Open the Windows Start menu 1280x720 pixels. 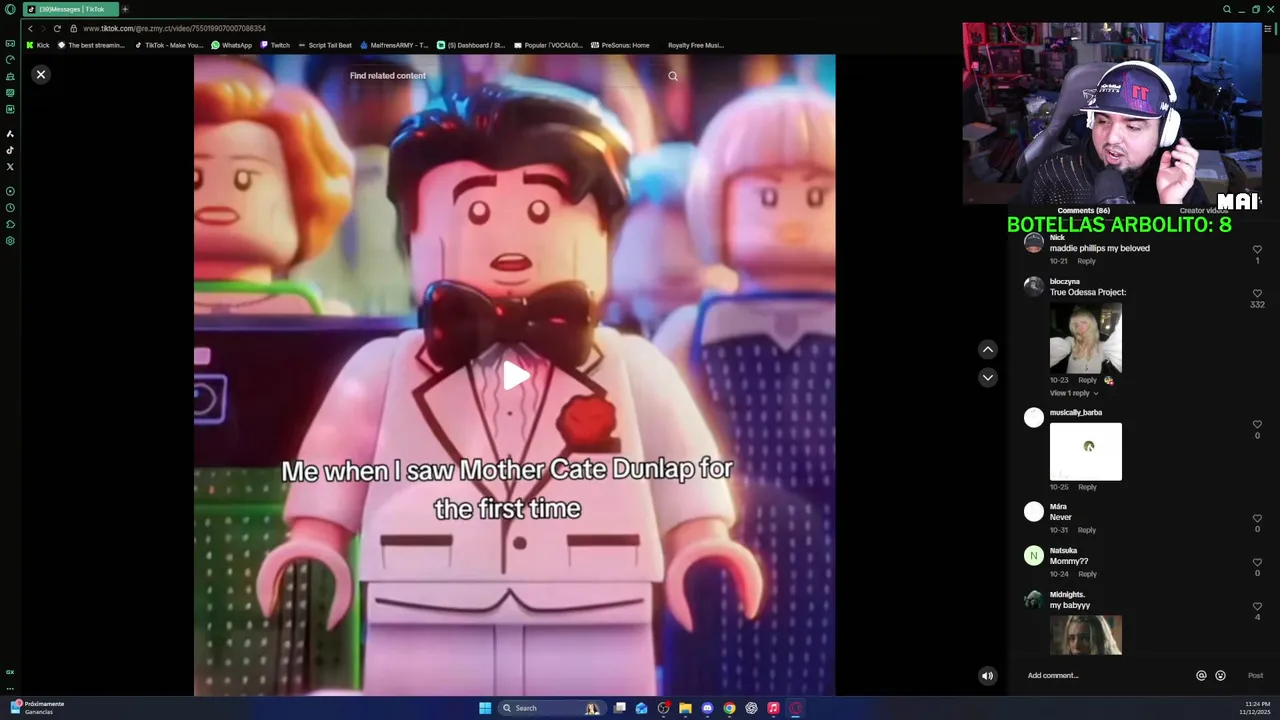485,708
